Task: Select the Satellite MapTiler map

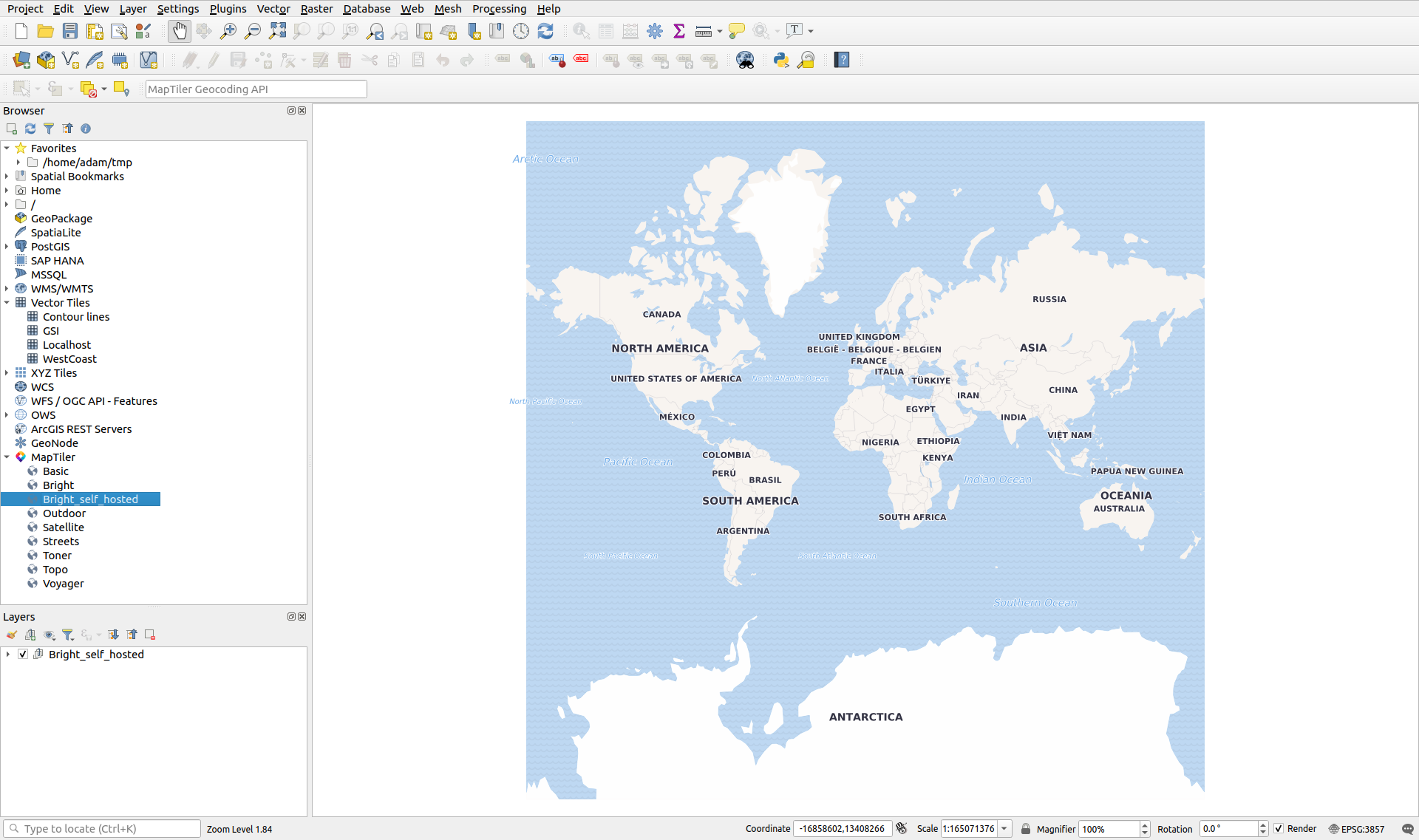Action: tap(63, 527)
